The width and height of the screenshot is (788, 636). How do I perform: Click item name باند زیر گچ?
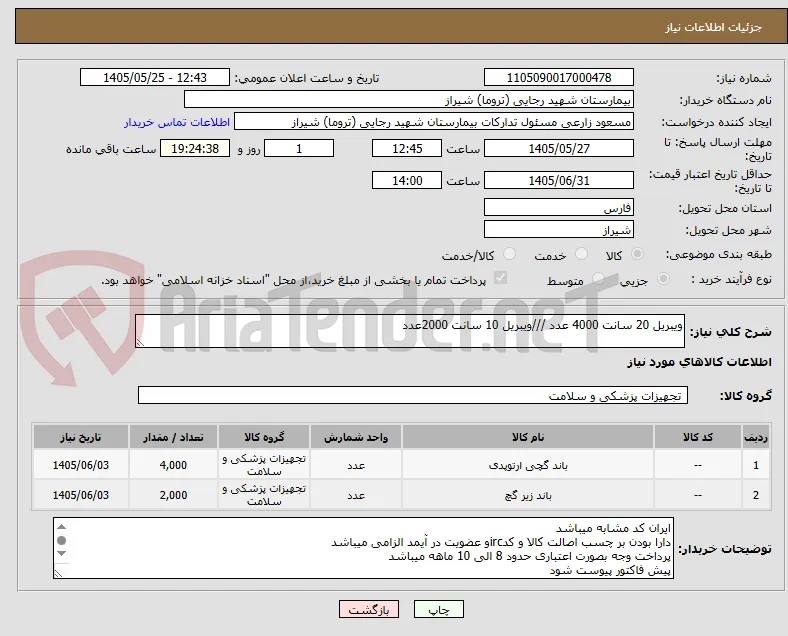coord(528,495)
